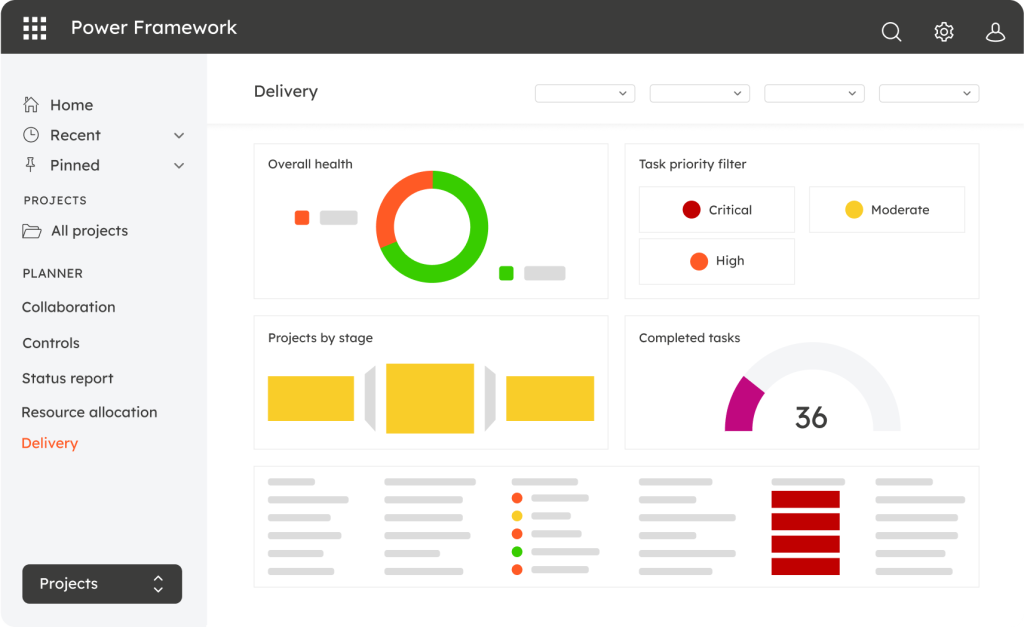The image size is (1024, 627).
Task: Click the All projects folder icon
Action: pos(32,231)
